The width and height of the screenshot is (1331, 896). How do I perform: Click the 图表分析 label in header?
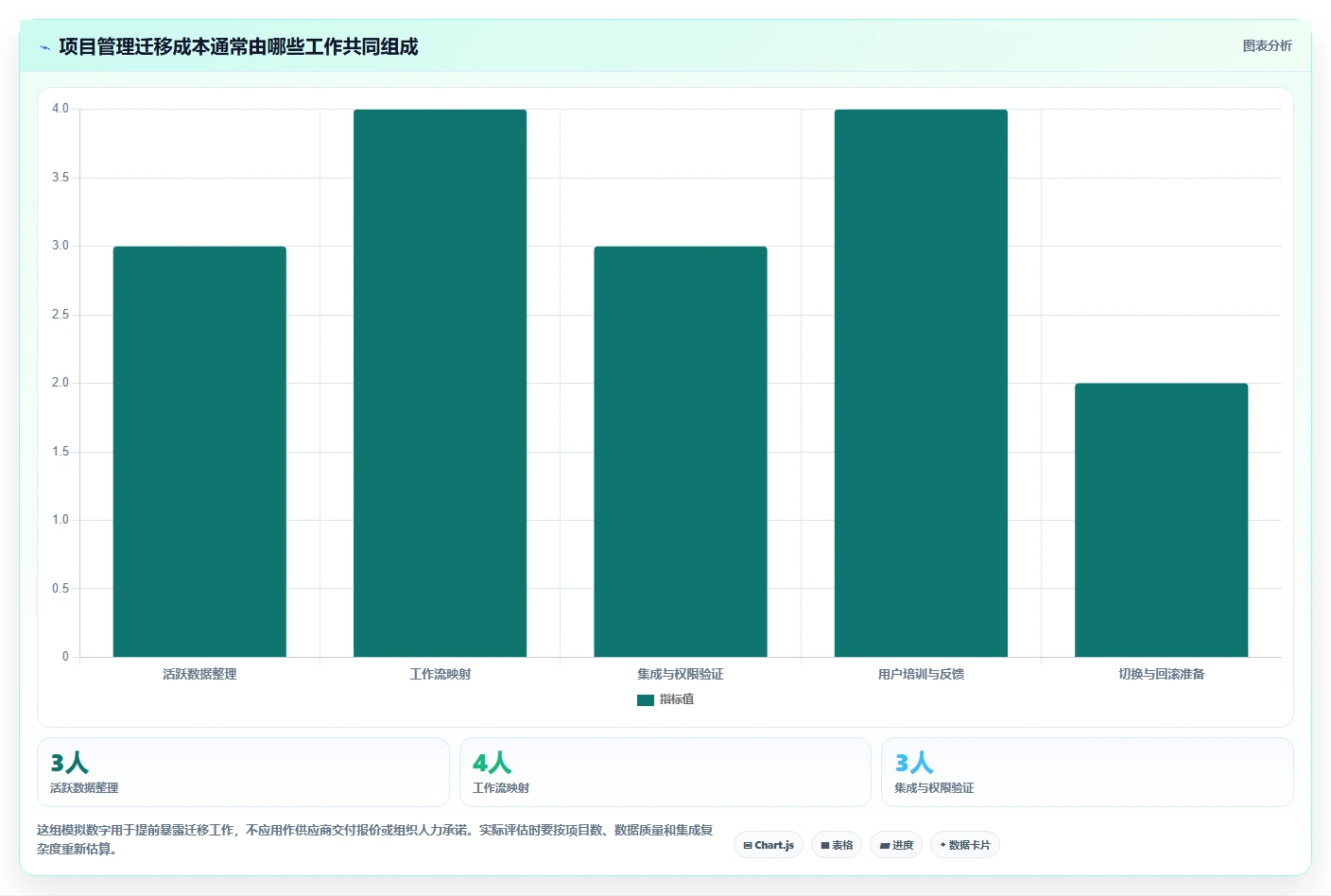(x=1267, y=45)
